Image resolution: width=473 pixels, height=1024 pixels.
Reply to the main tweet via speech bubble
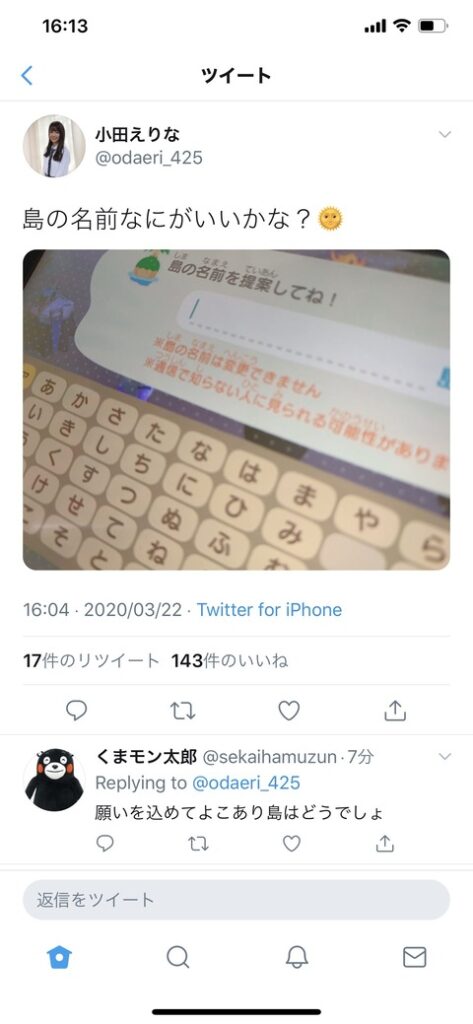click(x=76, y=710)
